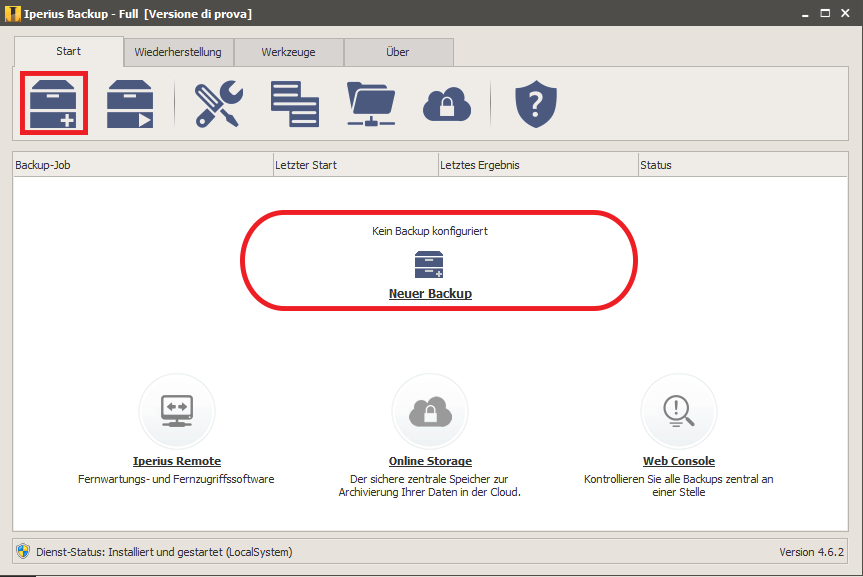
Task: Click the Version 4.6.2 label
Action: (811, 552)
